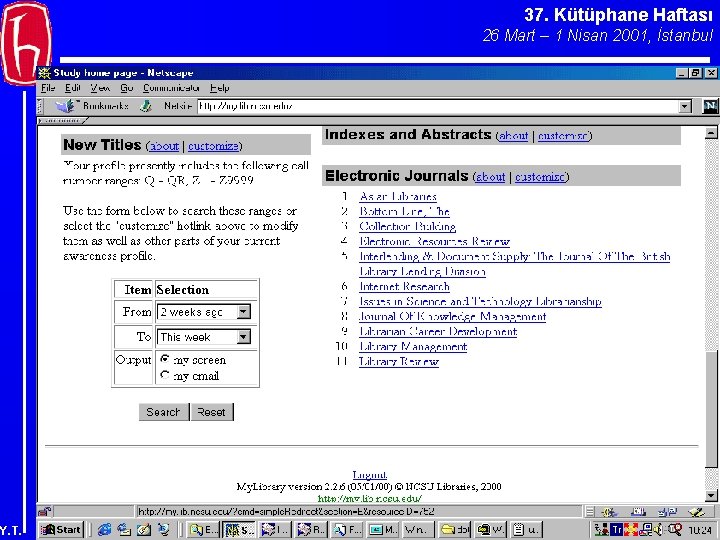Click the third quick launch icon

[x=144, y=529]
